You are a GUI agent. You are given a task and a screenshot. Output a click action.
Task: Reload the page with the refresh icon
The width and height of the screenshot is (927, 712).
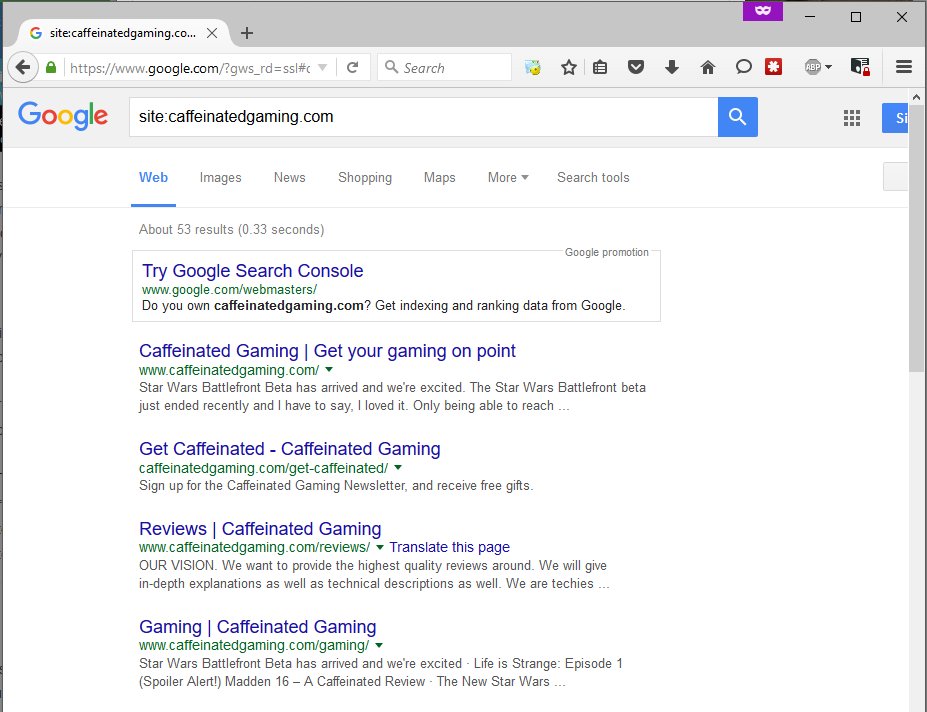(x=352, y=67)
